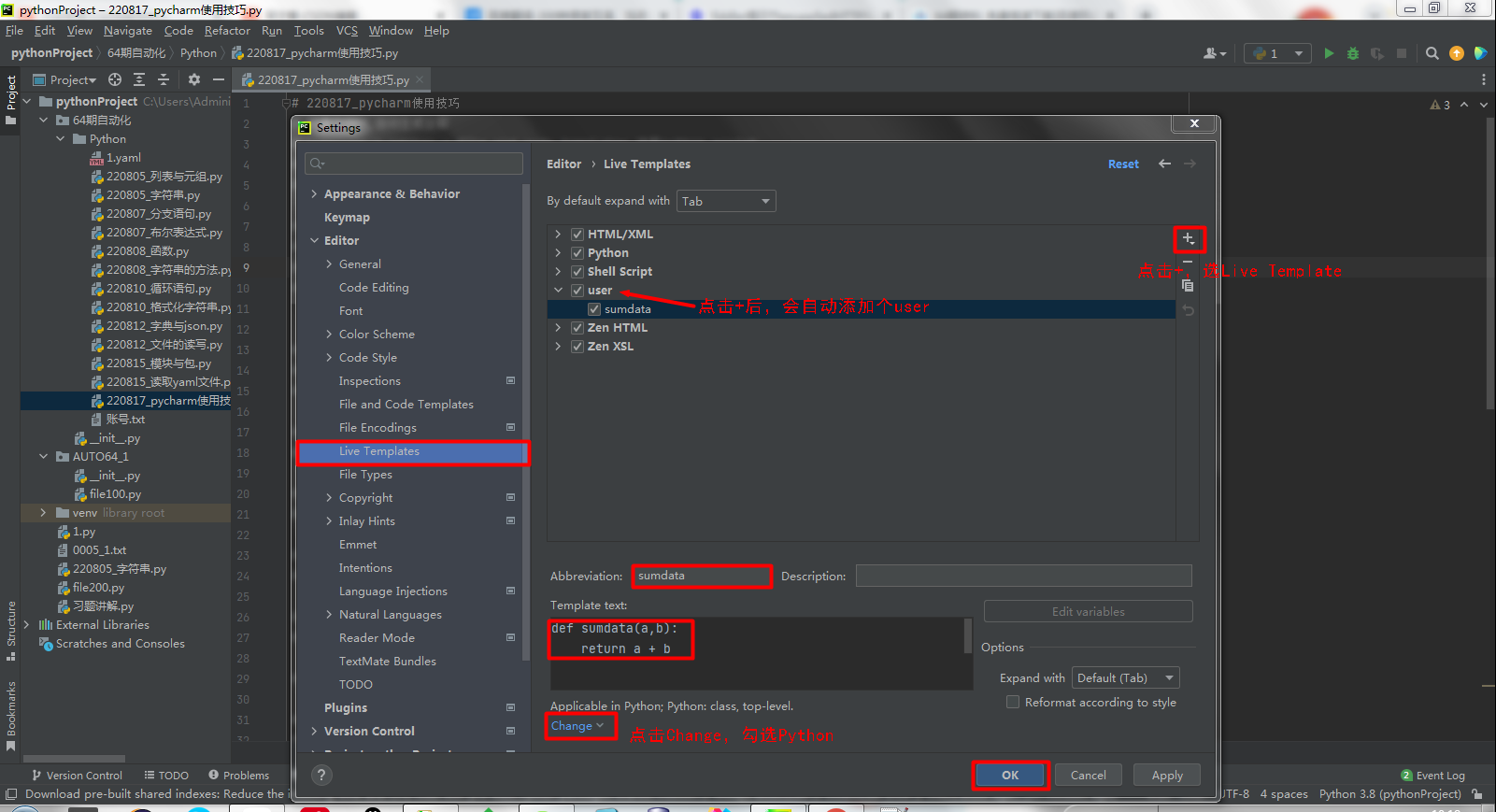Open the run configuration dropdown in toolbar

click(x=1277, y=53)
